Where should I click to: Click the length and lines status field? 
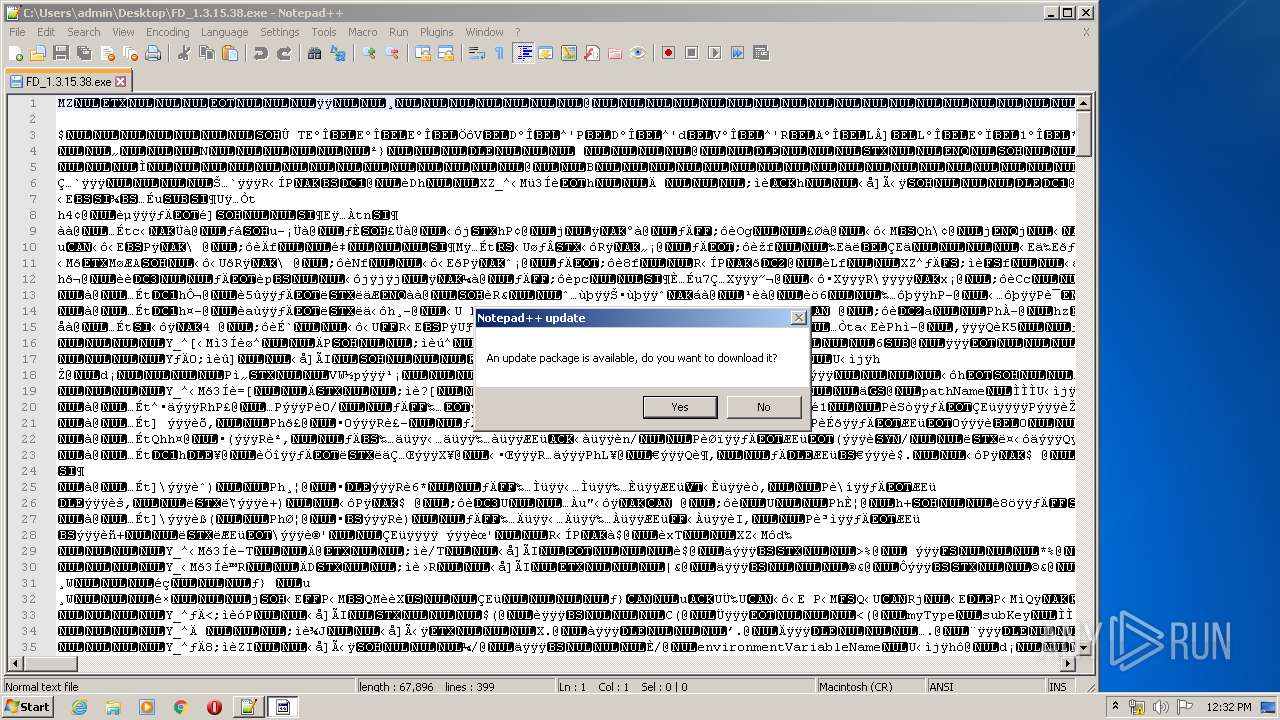tap(455, 687)
